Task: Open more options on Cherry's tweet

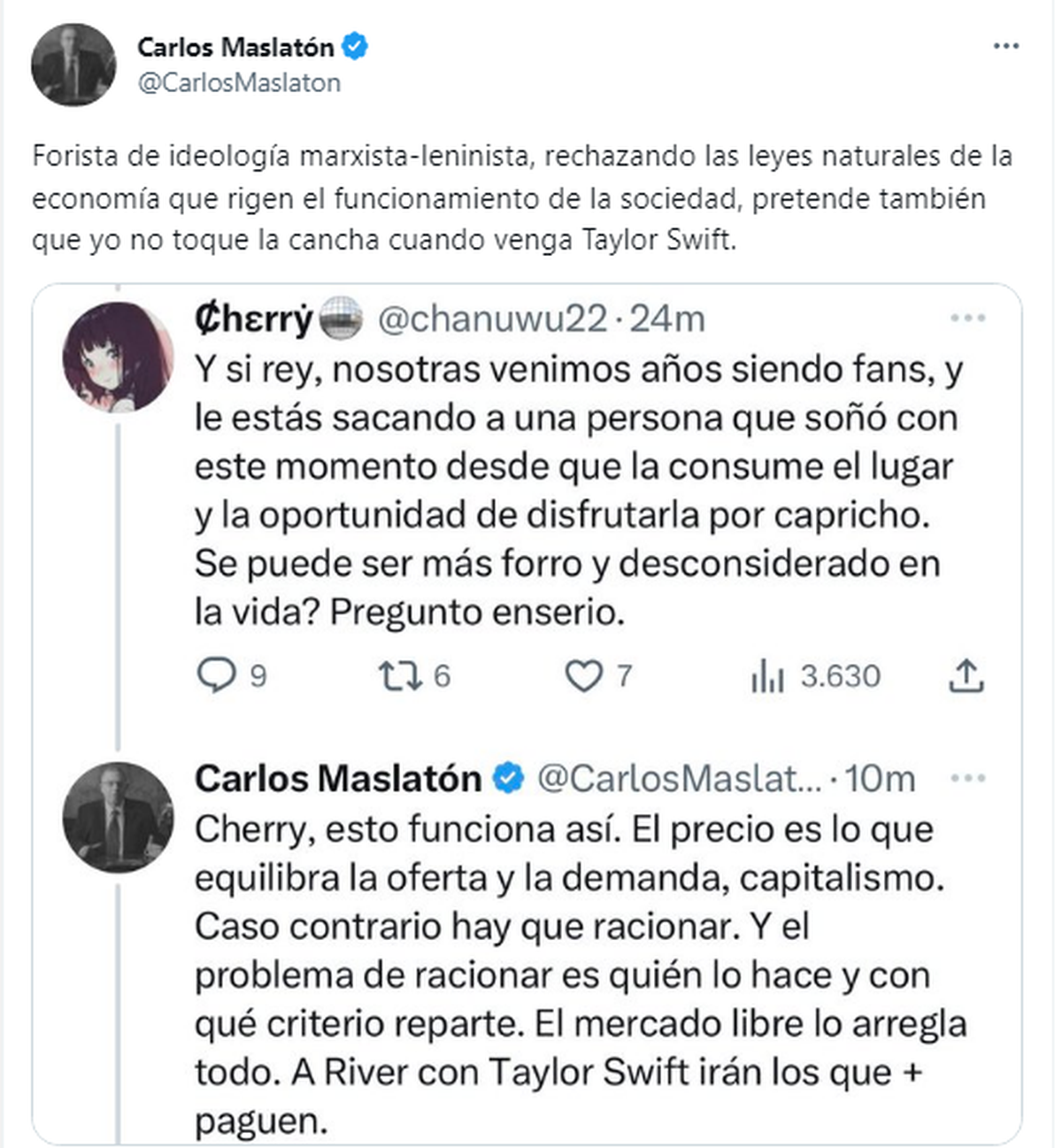Action: tap(968, 319)
